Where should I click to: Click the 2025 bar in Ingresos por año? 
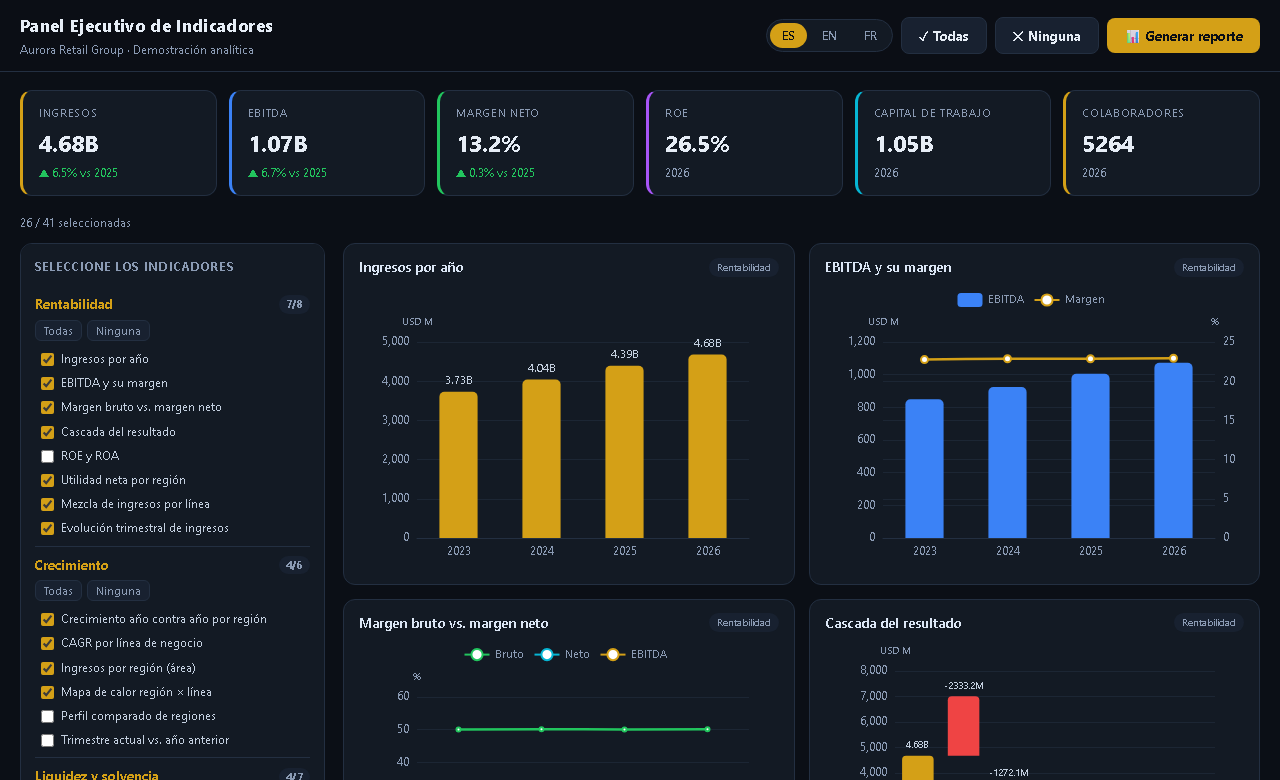coord(625,452)
